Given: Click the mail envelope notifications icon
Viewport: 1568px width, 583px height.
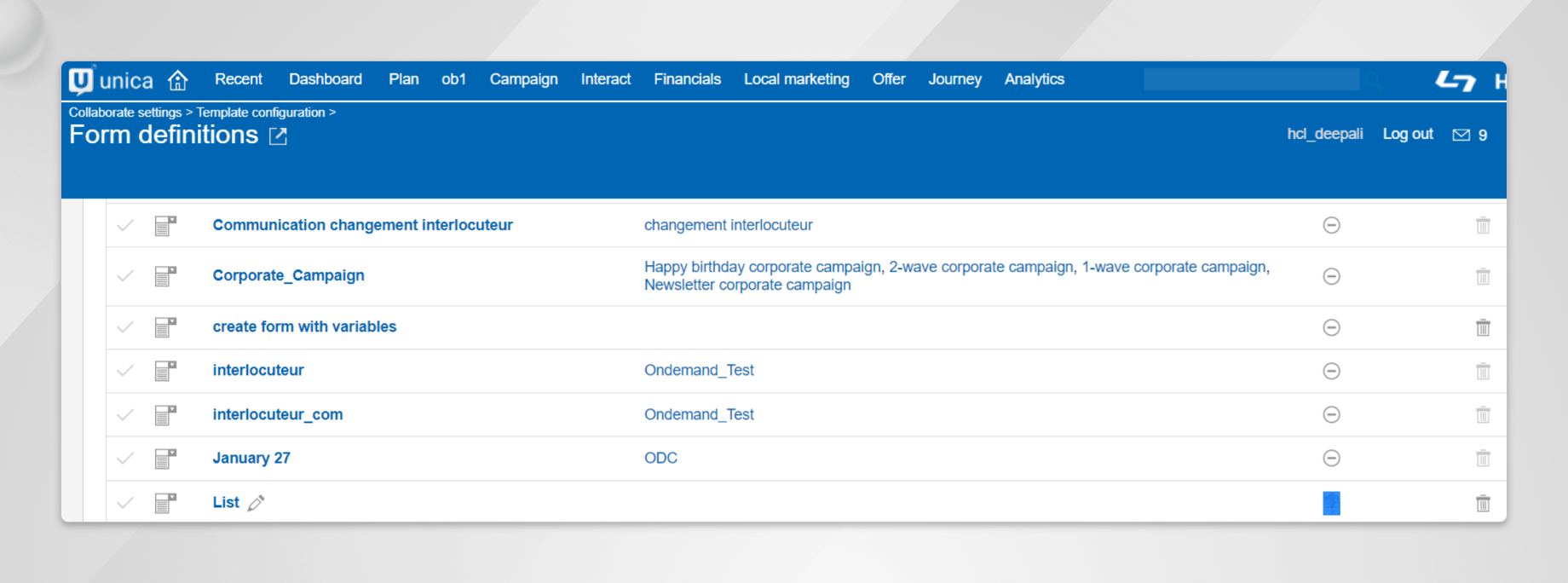Looking at the screenshot, I should pyautogui.click(x=1461, y=135).
